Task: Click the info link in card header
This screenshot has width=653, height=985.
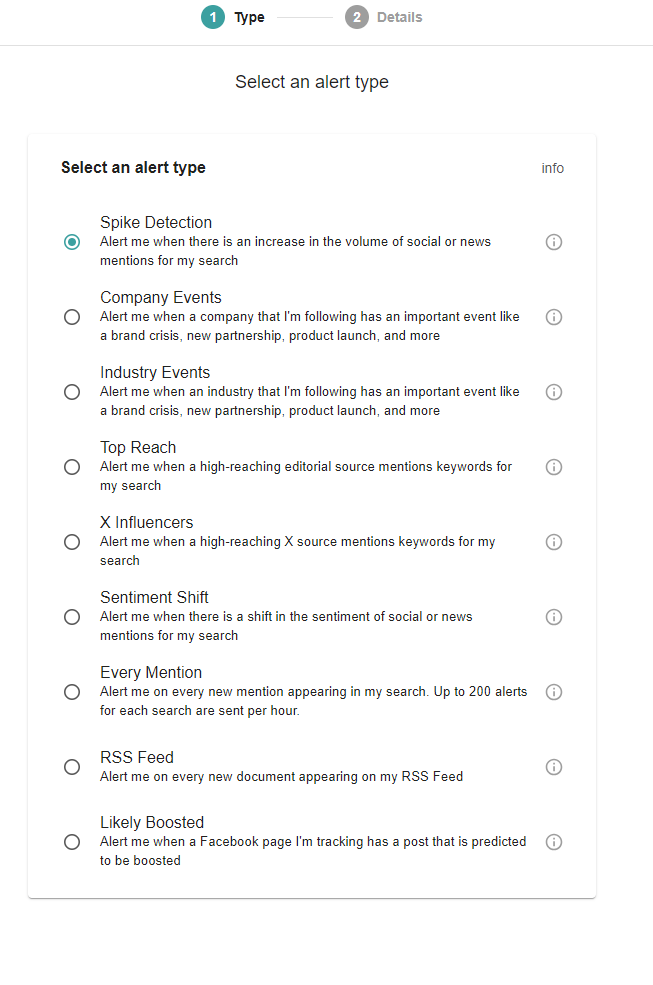Action: coord(552,168)
